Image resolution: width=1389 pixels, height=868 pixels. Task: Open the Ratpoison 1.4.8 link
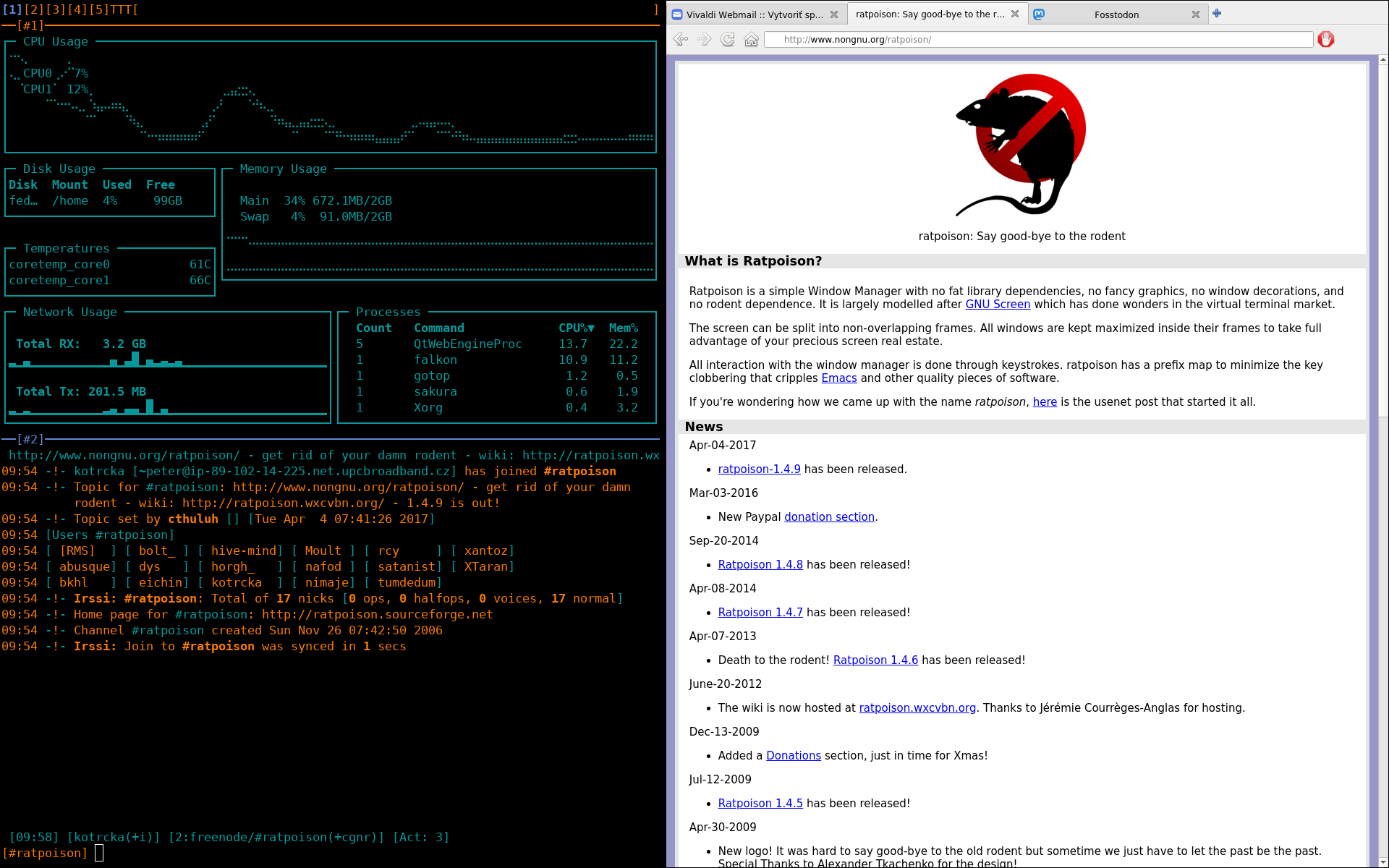760,565
